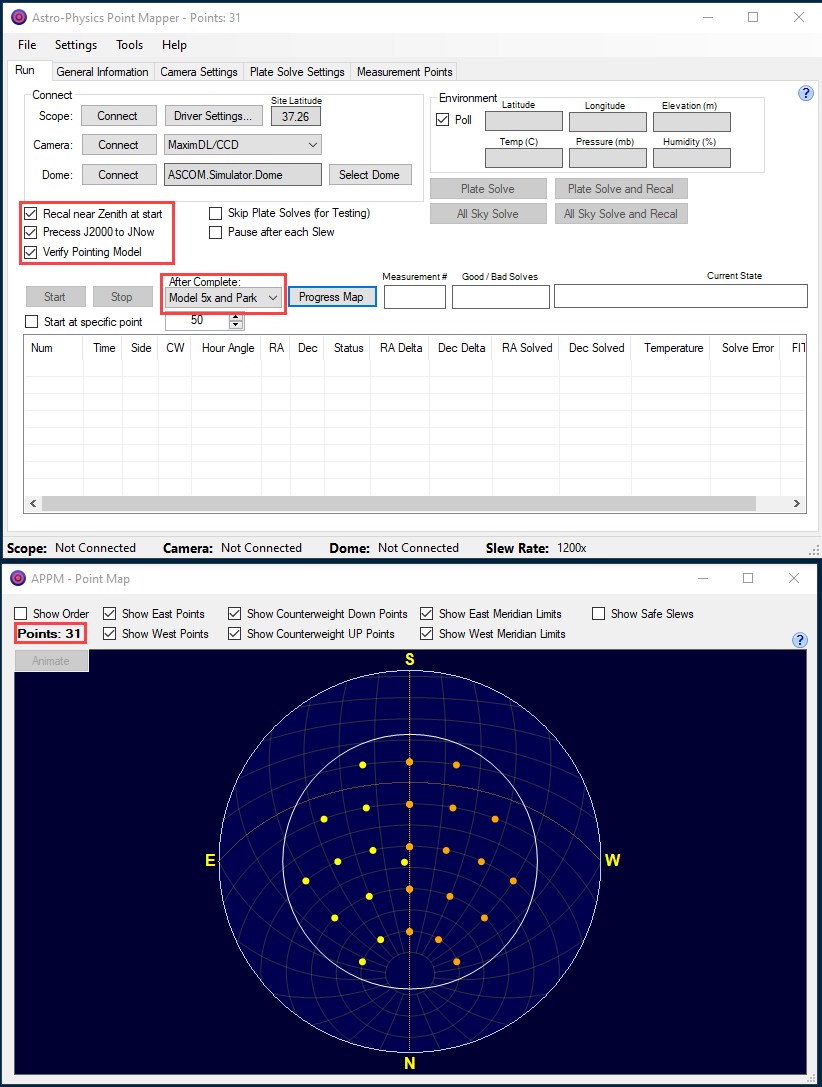Open the Tools menu

[130, 45]
